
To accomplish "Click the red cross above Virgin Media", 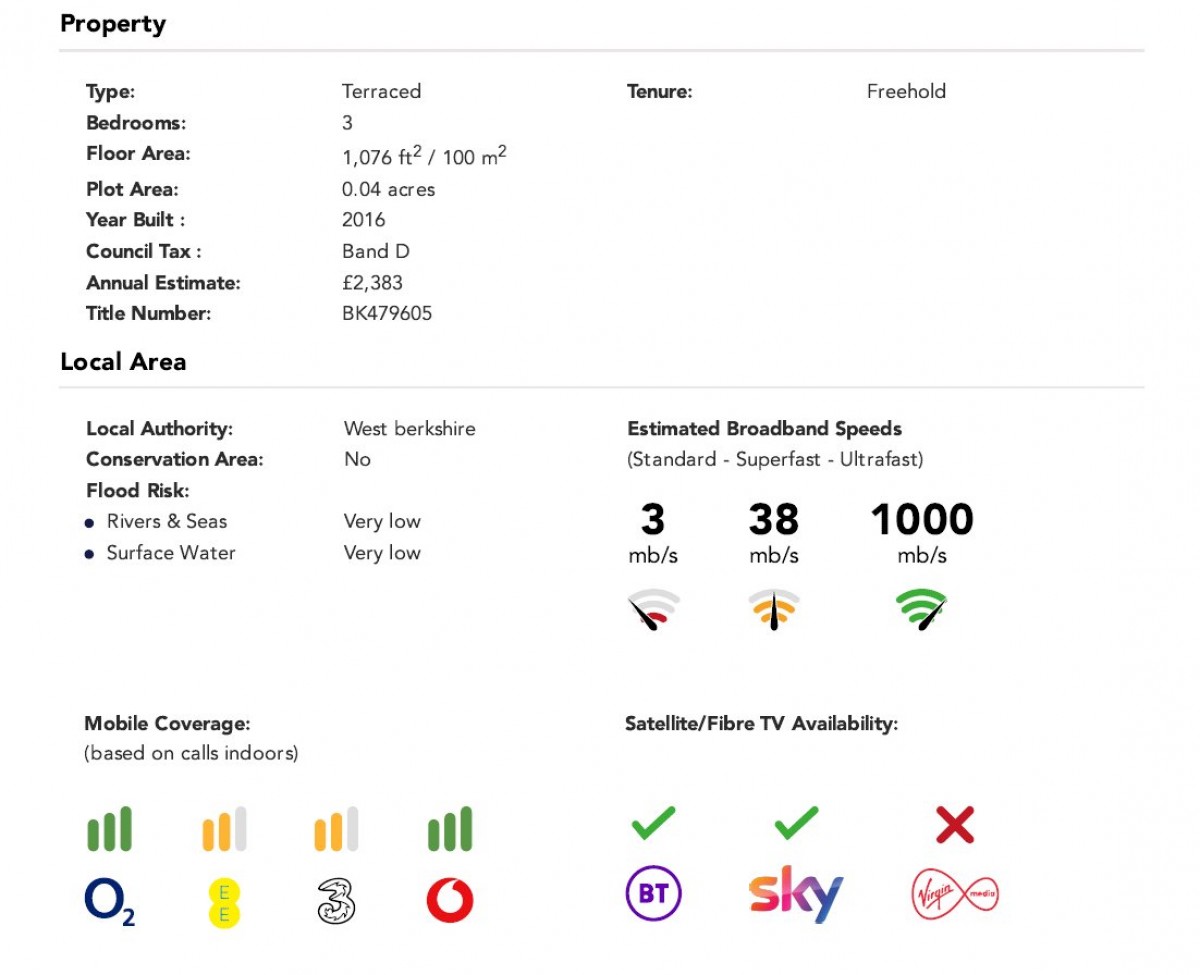I will coord(955,824).
